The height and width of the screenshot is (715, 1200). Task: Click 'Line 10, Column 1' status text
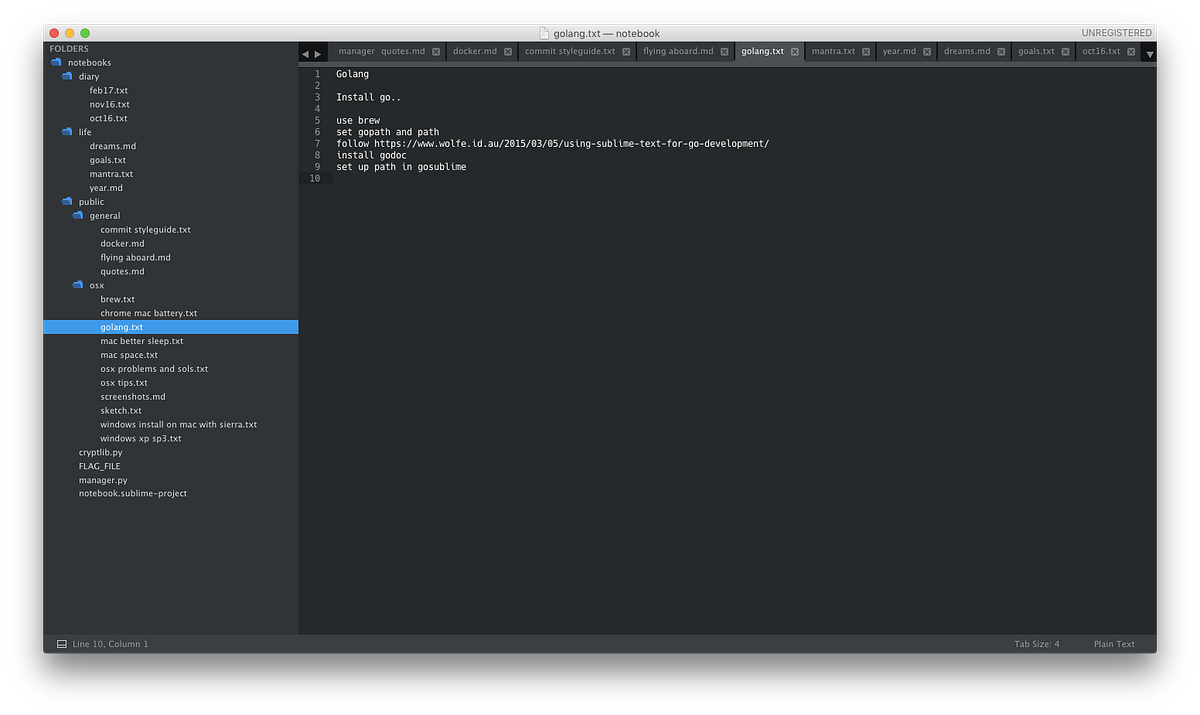click(110, 644)
